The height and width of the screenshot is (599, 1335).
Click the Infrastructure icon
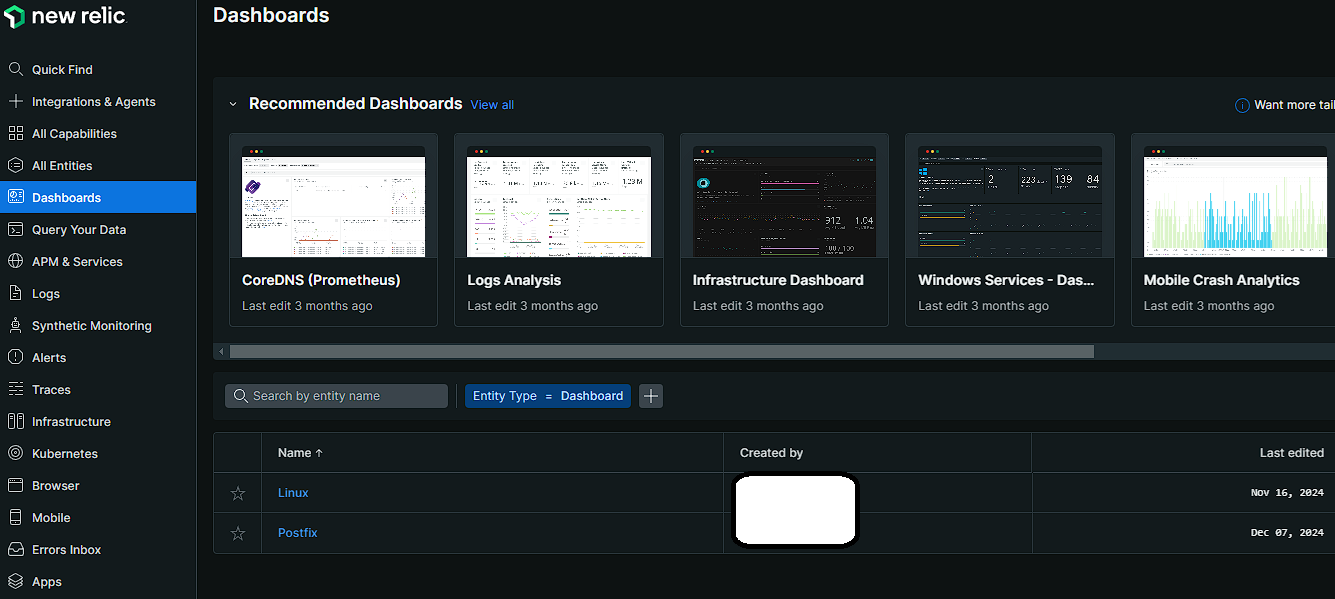tap(15, 421)
